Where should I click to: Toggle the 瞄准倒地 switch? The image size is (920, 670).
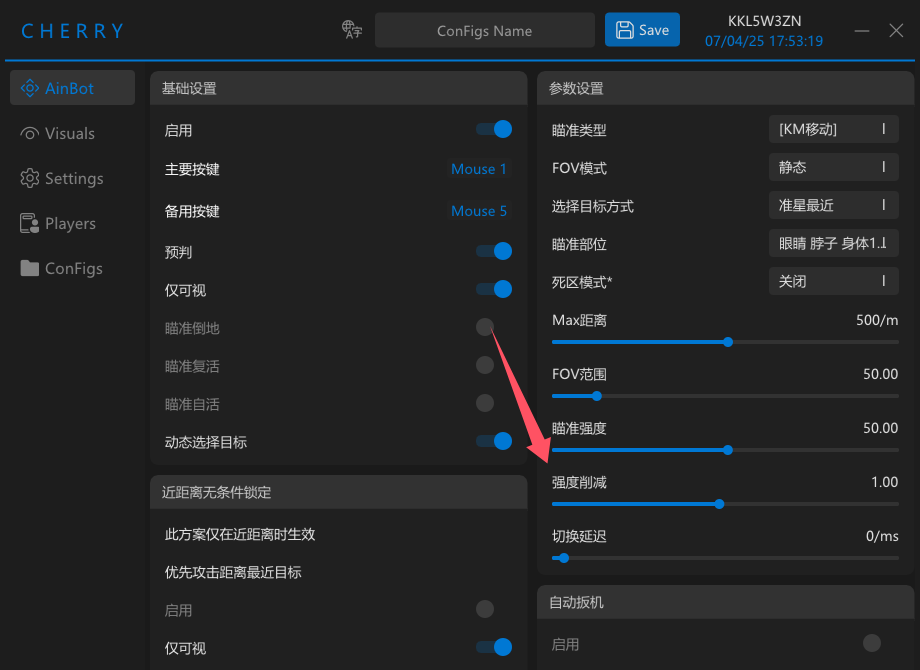(x=485, y=327)
